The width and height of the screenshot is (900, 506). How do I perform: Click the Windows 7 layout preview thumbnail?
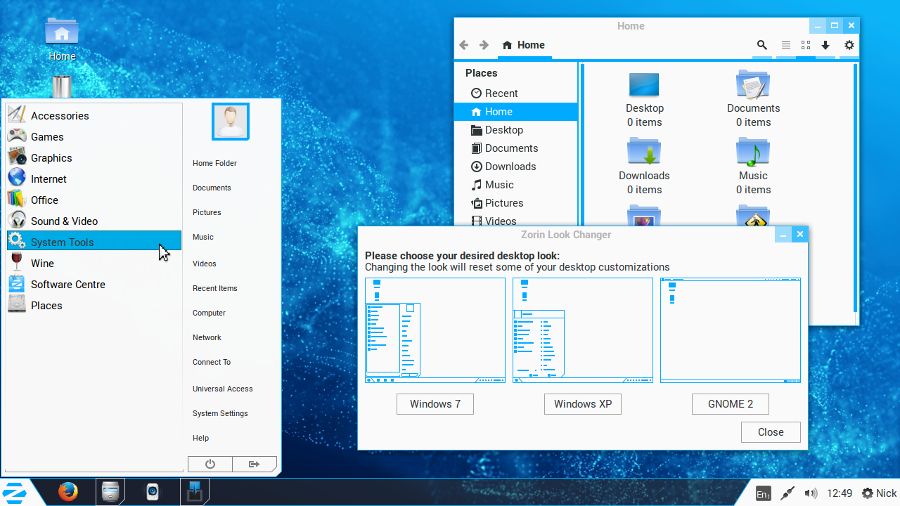coord(435,330)
